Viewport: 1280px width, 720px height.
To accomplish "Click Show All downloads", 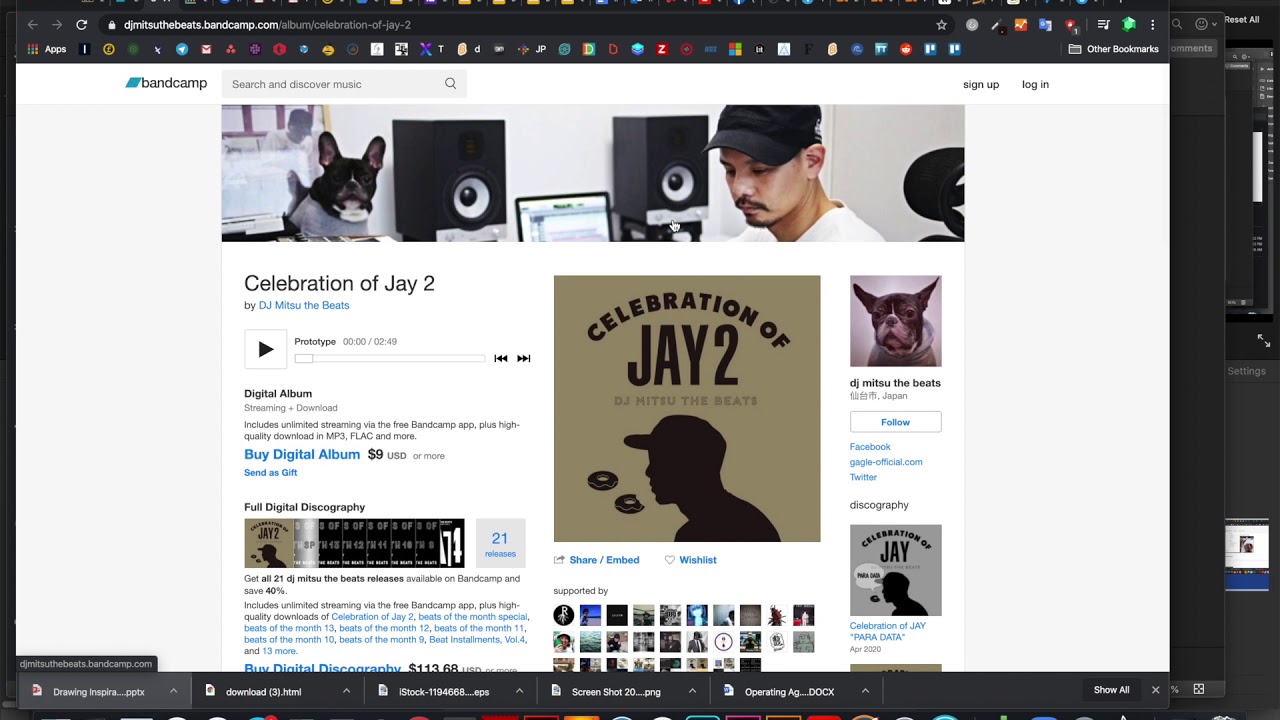I will (x=1111, y=690).
